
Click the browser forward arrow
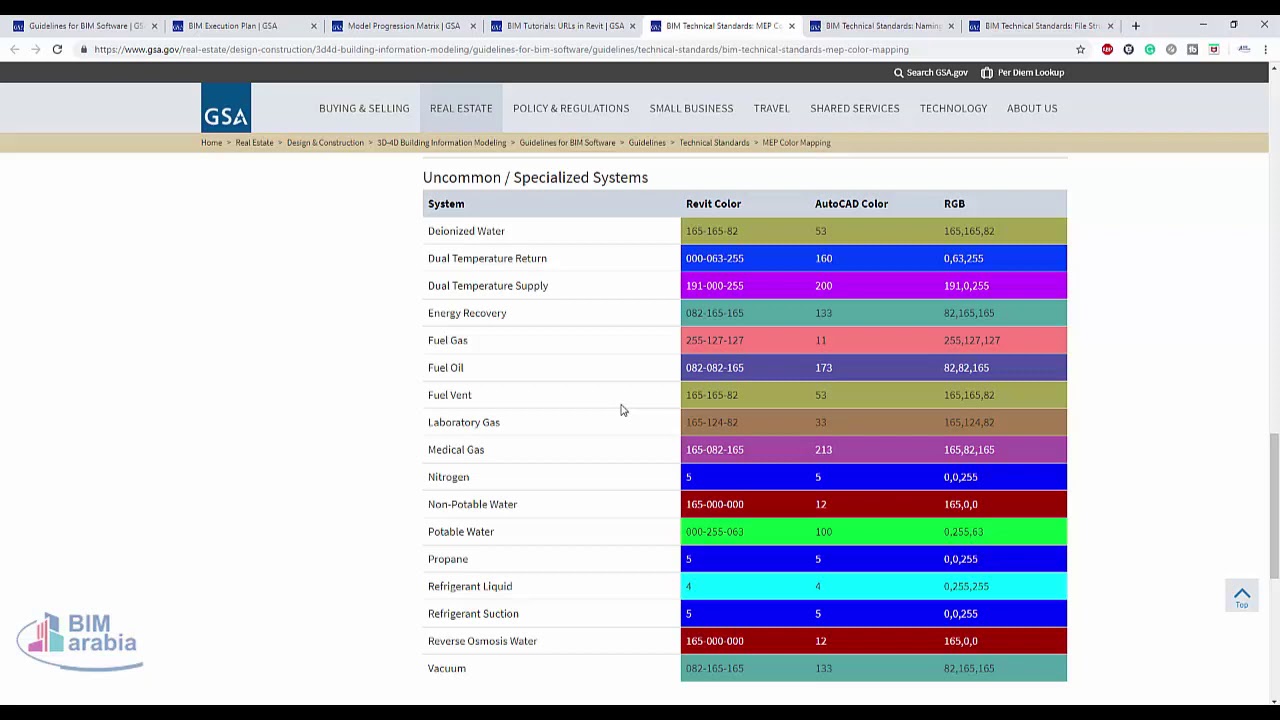point(36,49)
